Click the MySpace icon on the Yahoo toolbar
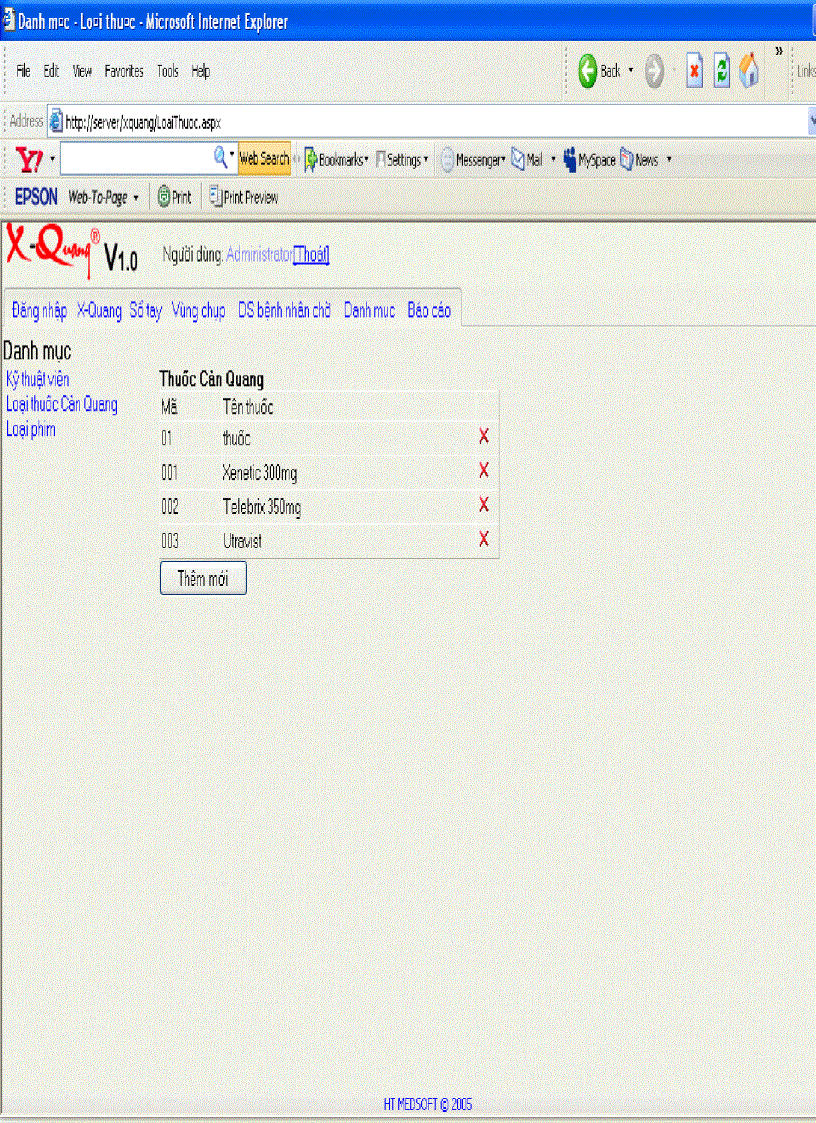 point(585,159)
